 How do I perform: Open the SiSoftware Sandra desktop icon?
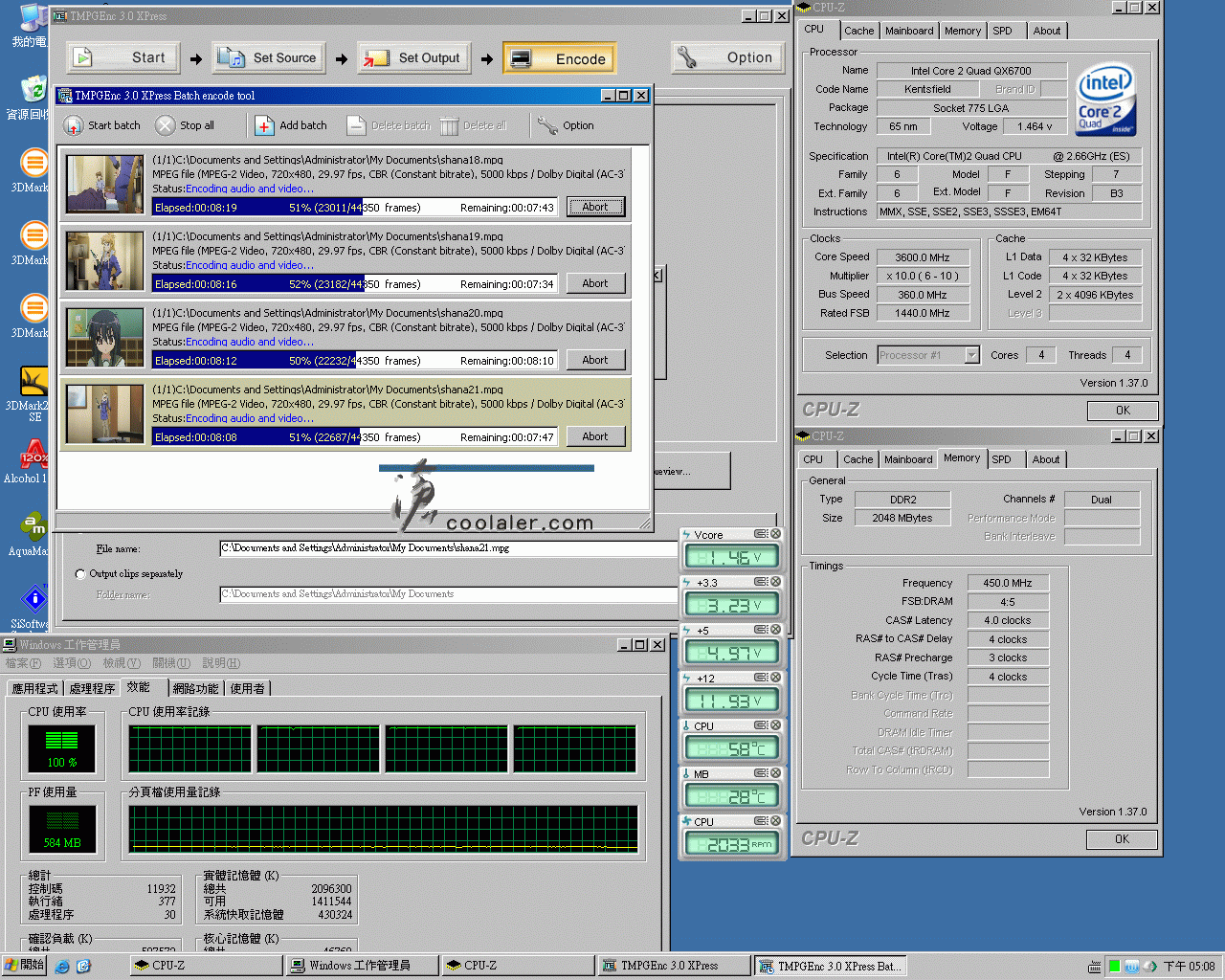coord(32,607)
